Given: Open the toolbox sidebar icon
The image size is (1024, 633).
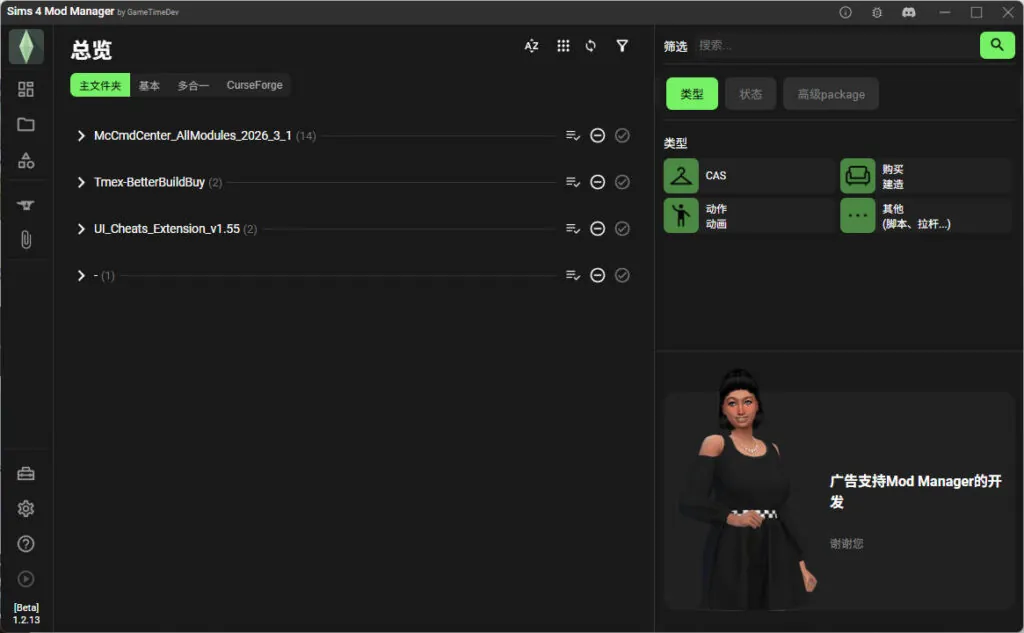Looking at the screenshot, I should coord(26,474).
